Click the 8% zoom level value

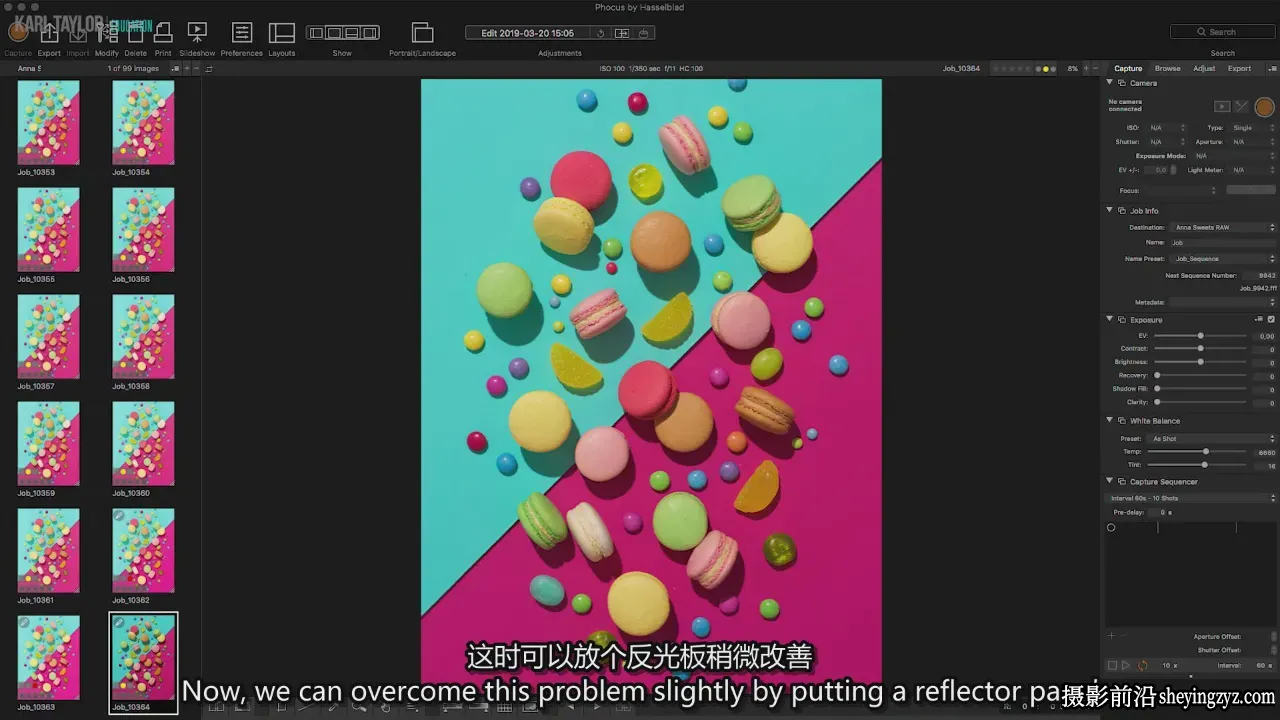(1073, 68)
